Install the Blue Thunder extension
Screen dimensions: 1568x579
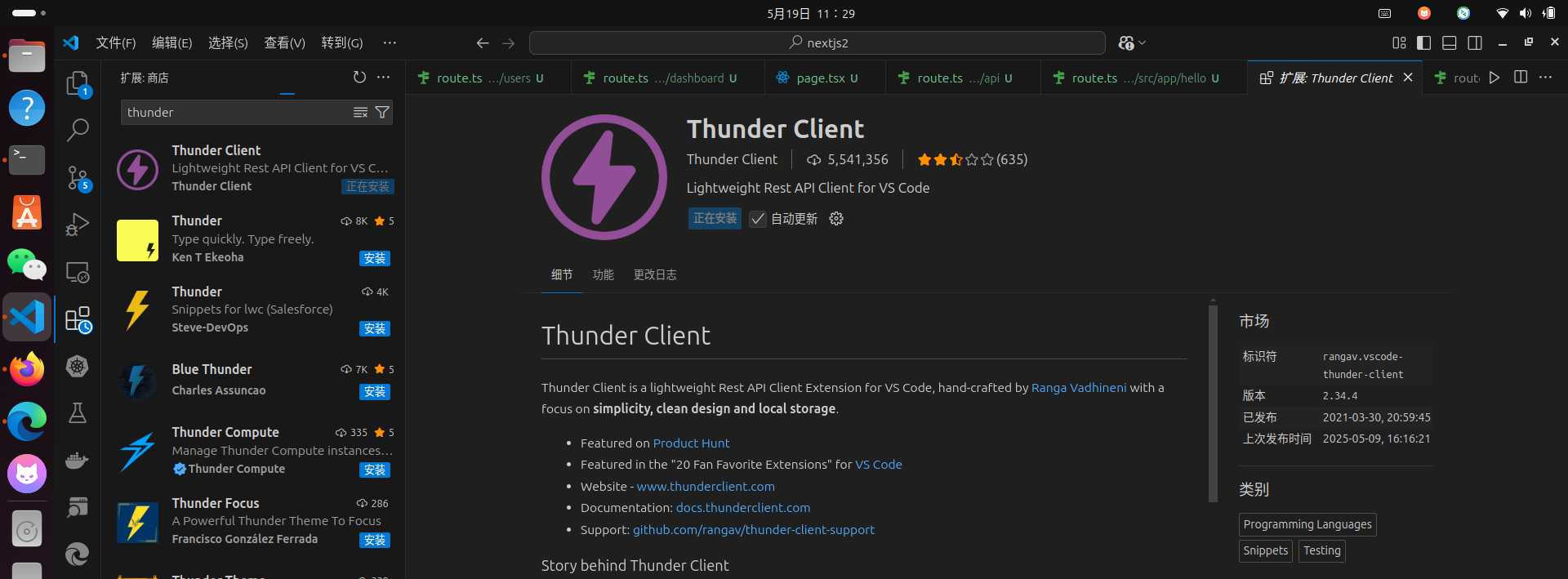coord(375,391)
